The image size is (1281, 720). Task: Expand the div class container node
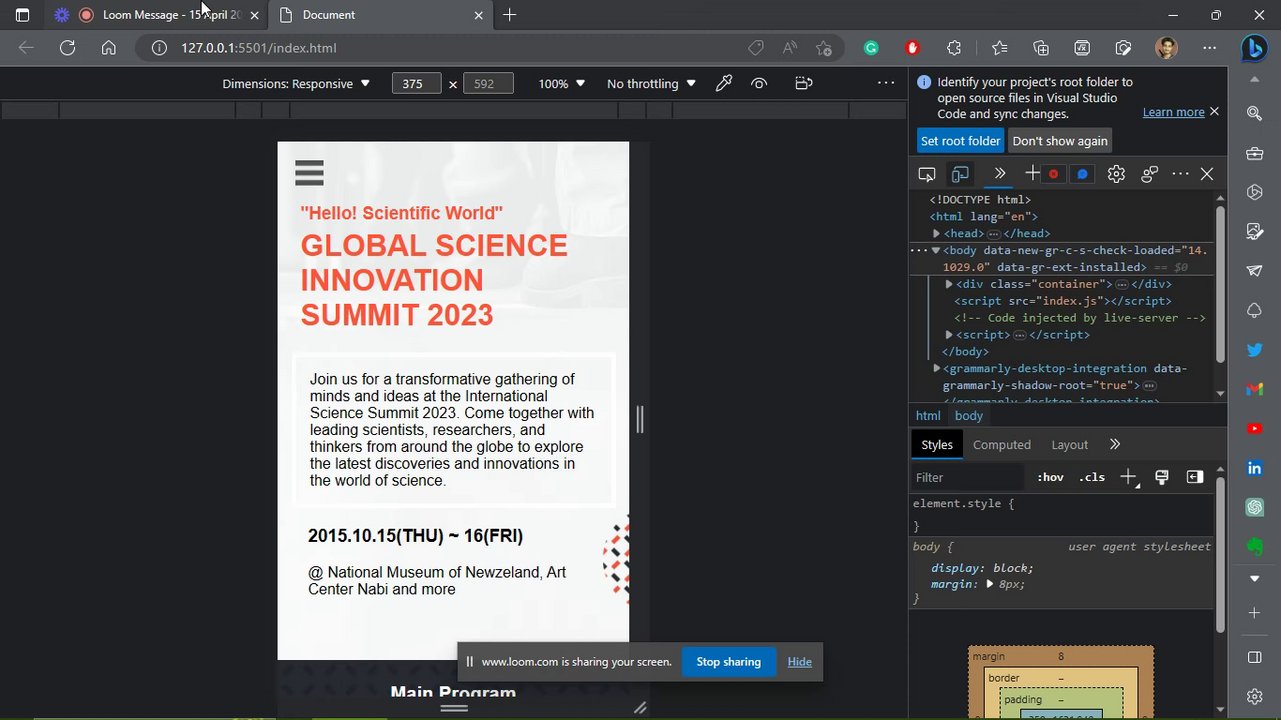click(949, 284)
